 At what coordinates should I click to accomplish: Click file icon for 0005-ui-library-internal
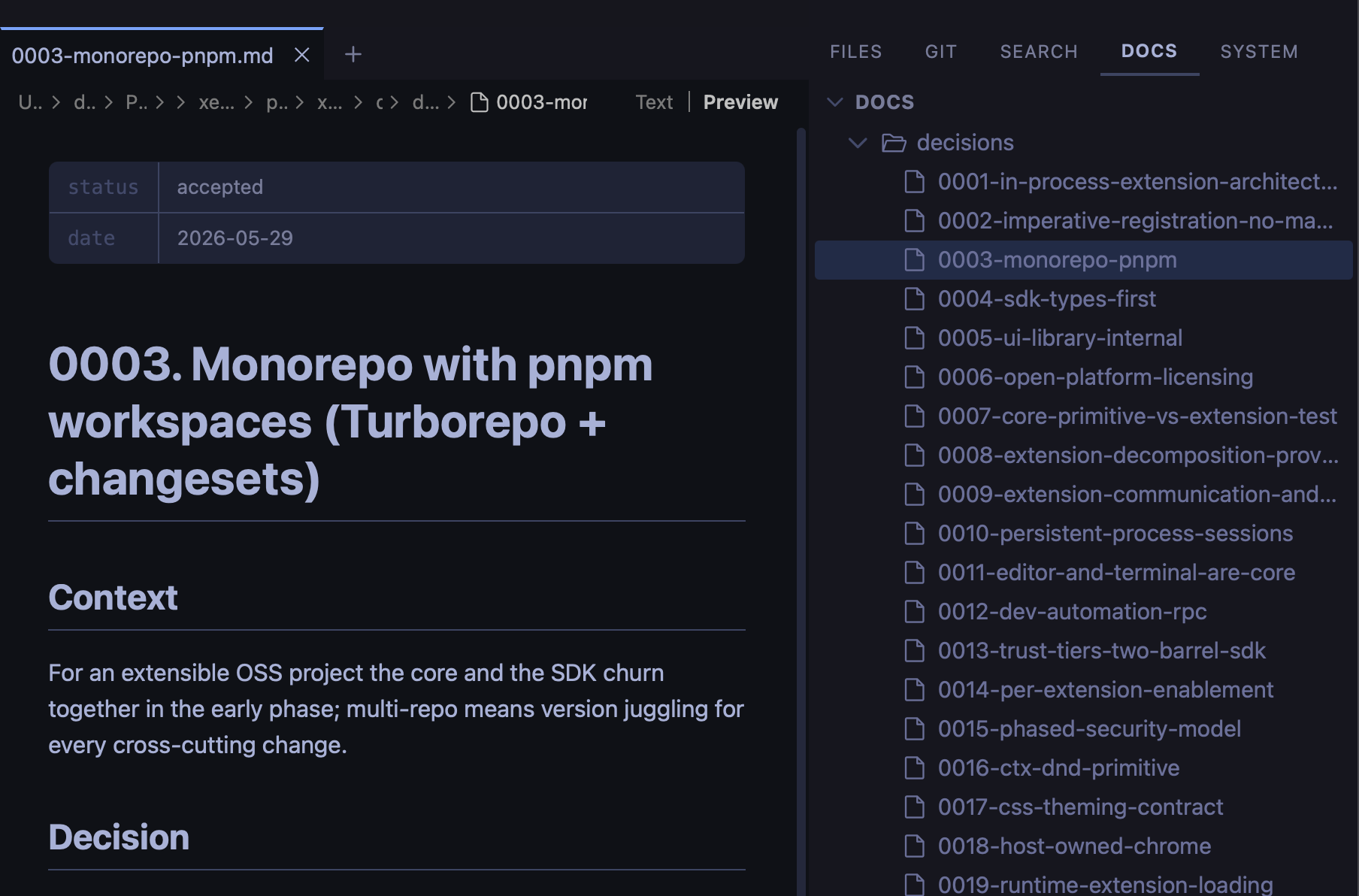click(914, 338)
